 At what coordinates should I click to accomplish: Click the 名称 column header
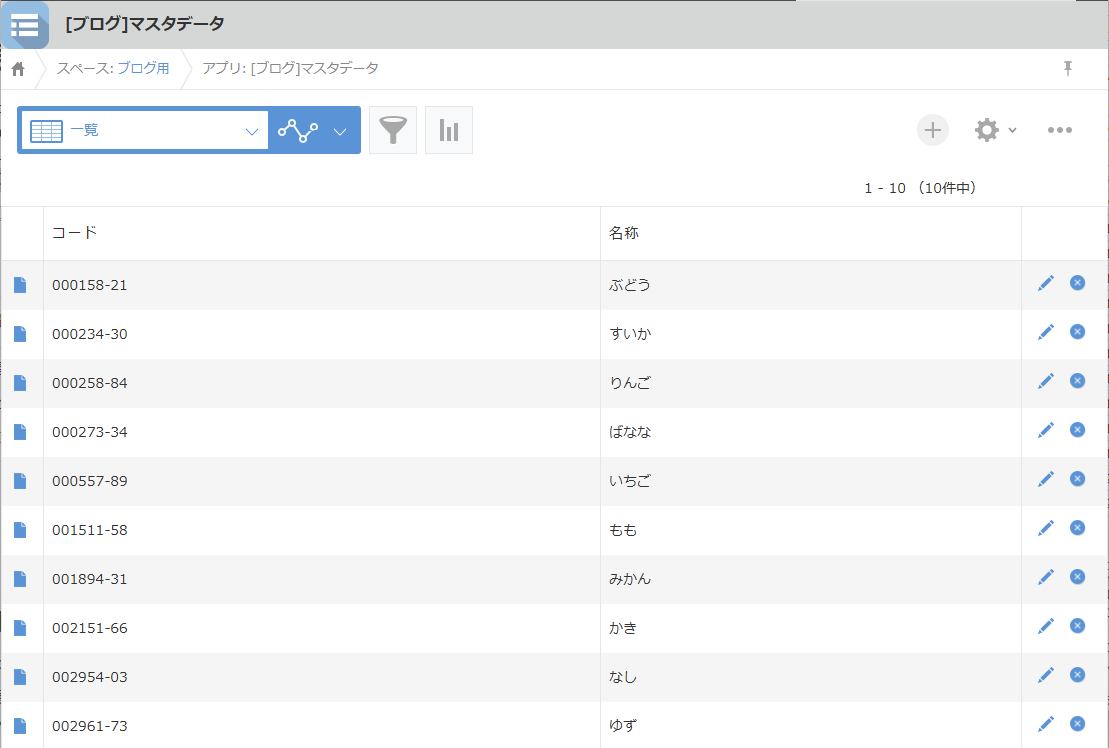coord(624,233)
